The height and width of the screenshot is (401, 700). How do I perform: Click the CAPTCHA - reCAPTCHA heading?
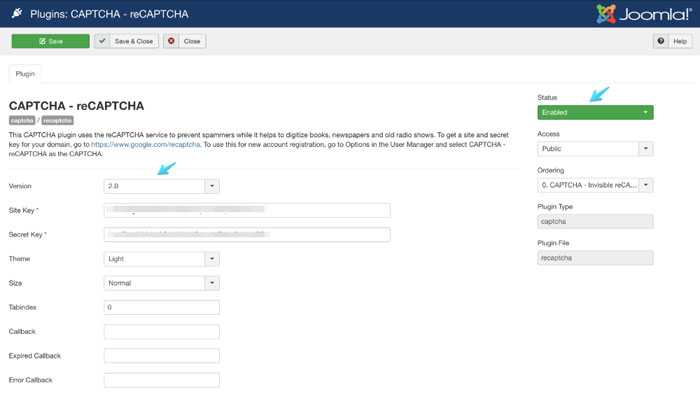(x=76, y=106)
